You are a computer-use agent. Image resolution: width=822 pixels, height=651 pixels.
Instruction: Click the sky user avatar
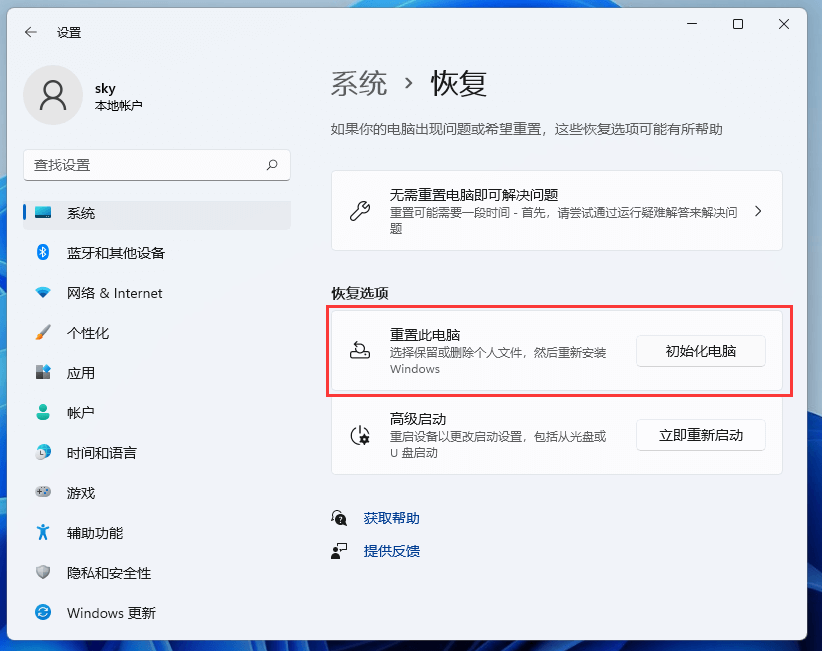pyautogui.click(x=52, y=94)
